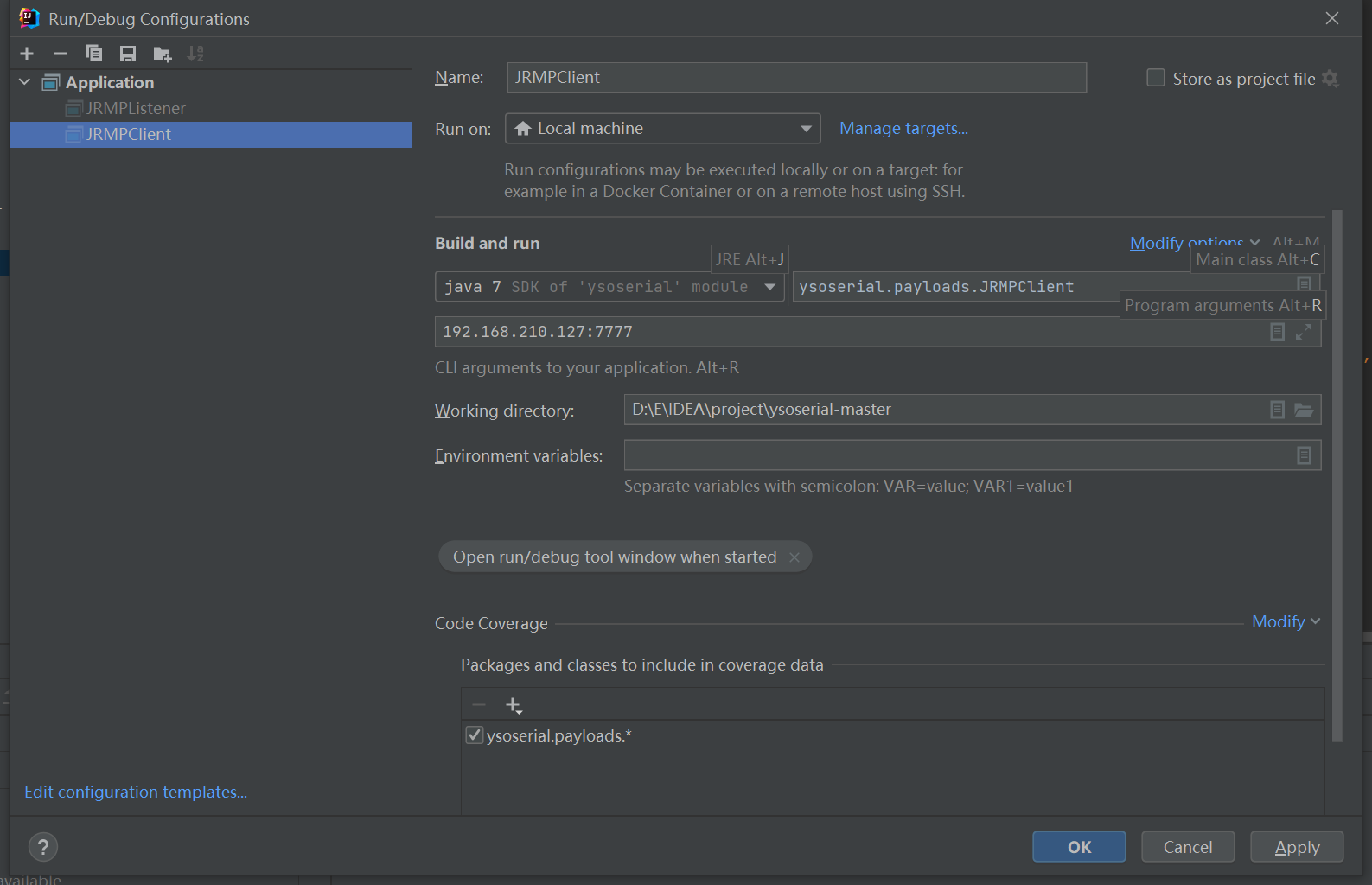Add a new configuration with plus icon

27,54
